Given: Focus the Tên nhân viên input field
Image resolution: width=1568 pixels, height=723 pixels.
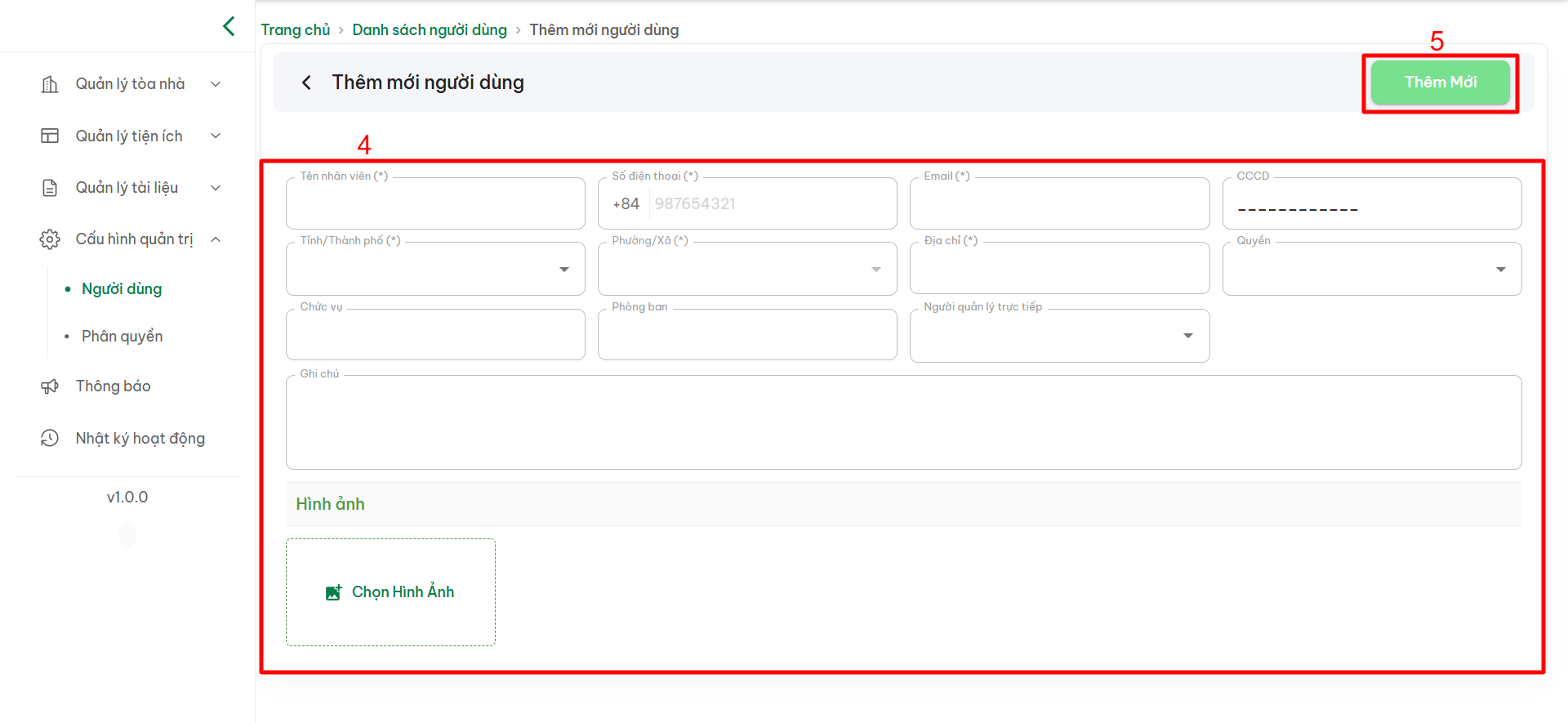Looking at the screenshot, I should pyautogui.click(x=435, y=204).
